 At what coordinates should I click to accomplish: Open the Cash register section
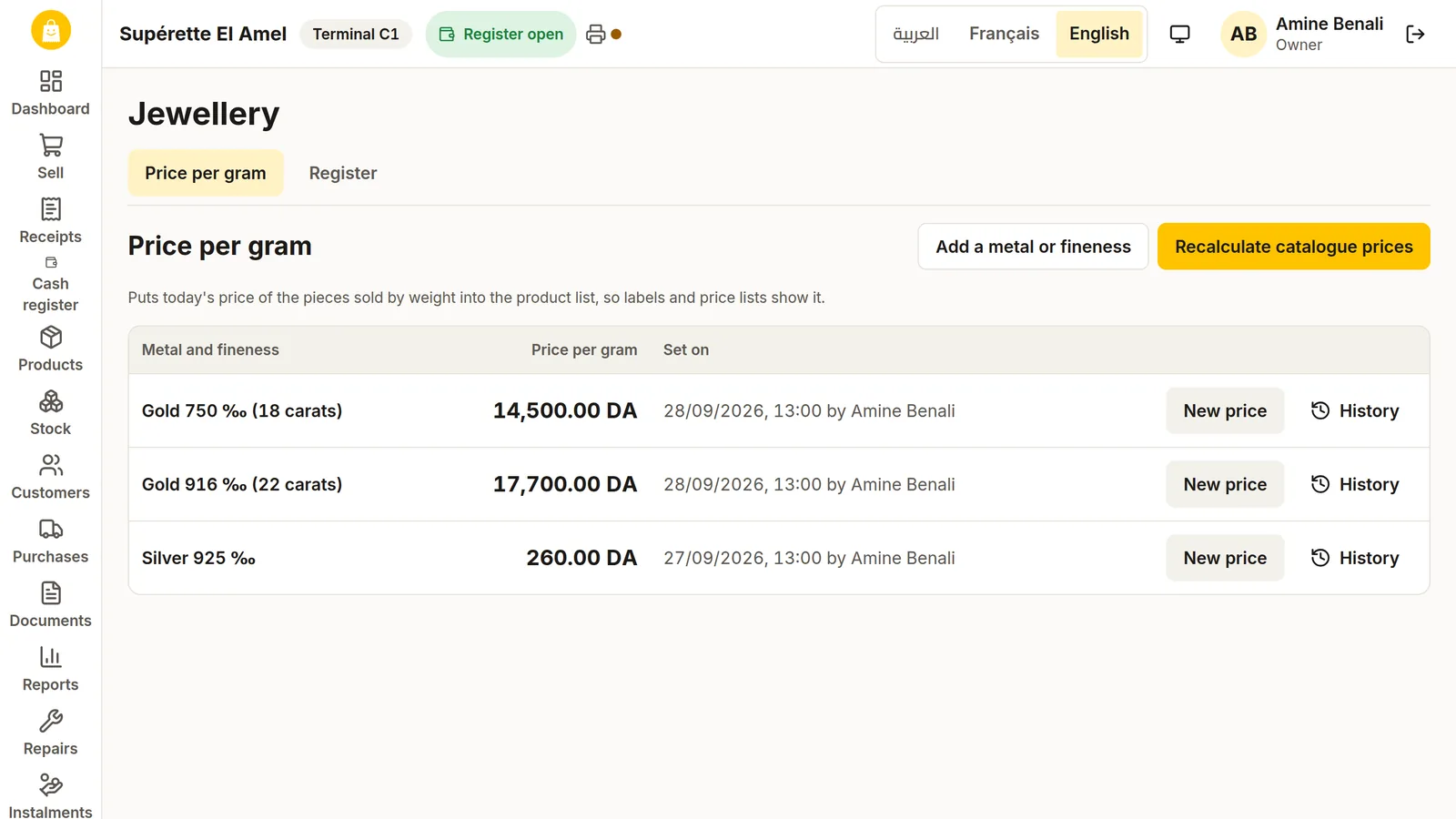pyautogui.click(x=51, y=285)
